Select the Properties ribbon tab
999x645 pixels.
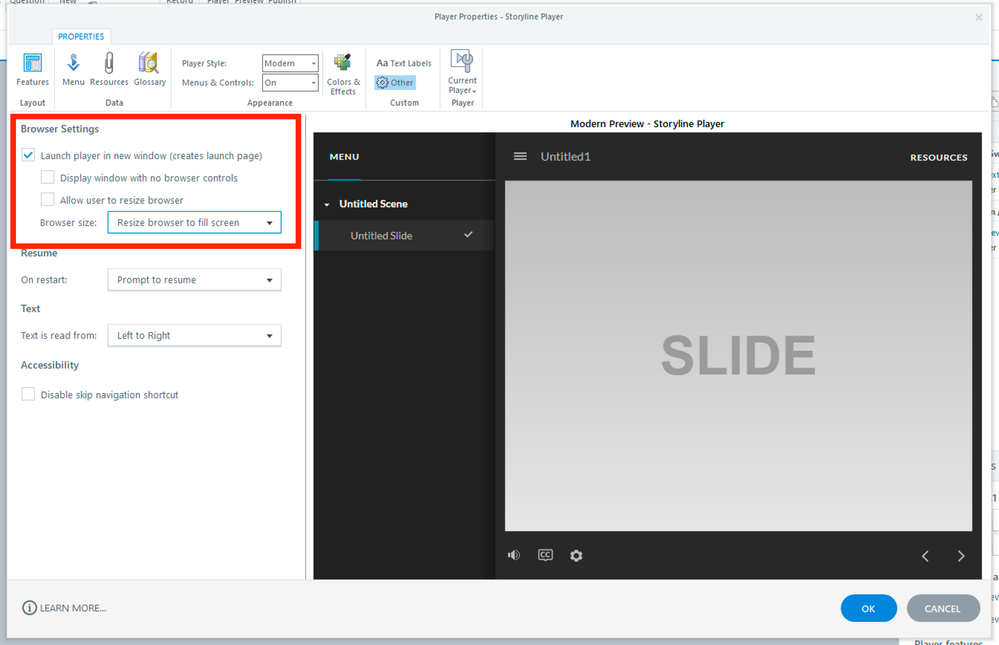point(81,37)
